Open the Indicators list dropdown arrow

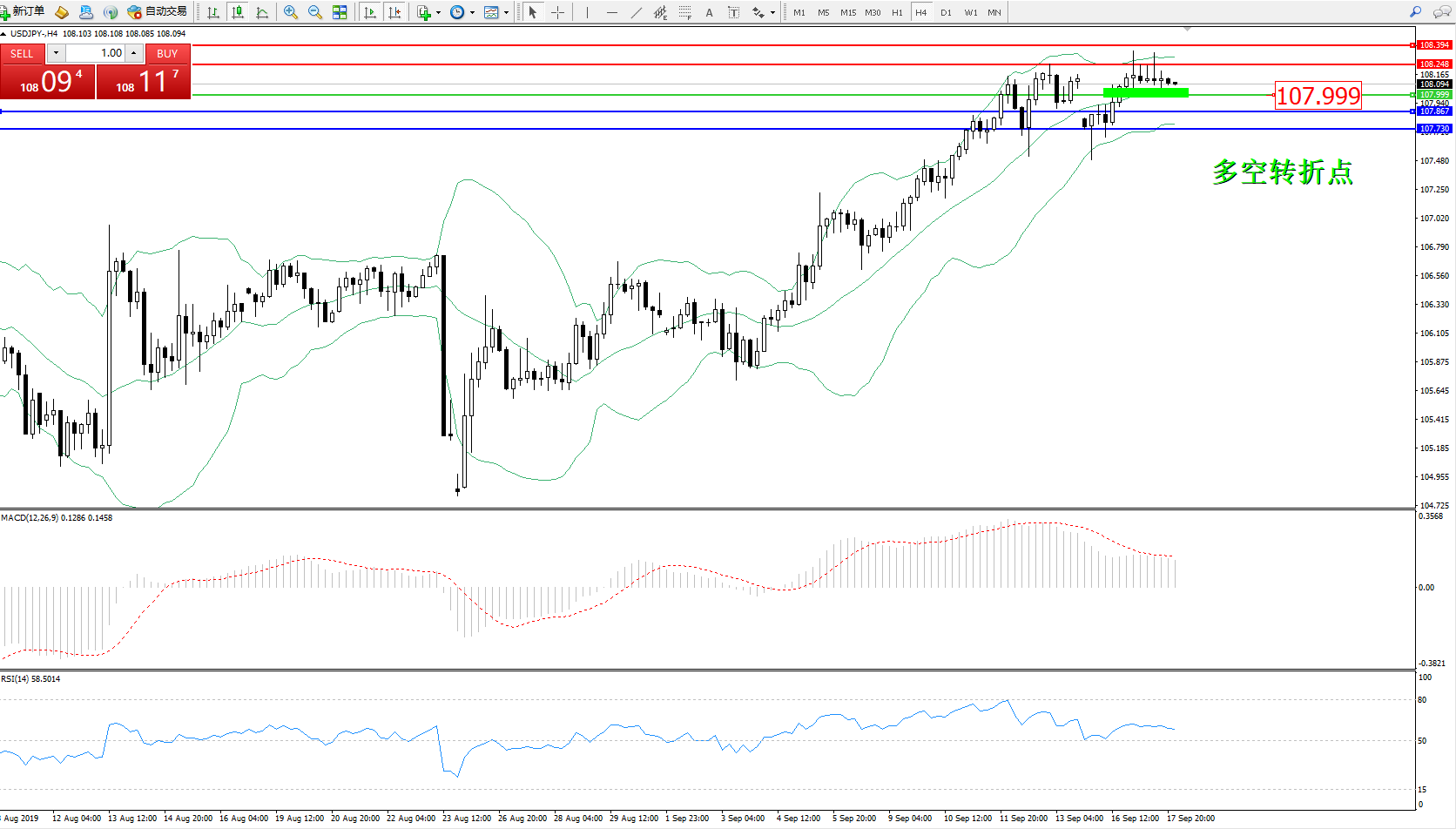pyautogui.click(x=438, y=12)
